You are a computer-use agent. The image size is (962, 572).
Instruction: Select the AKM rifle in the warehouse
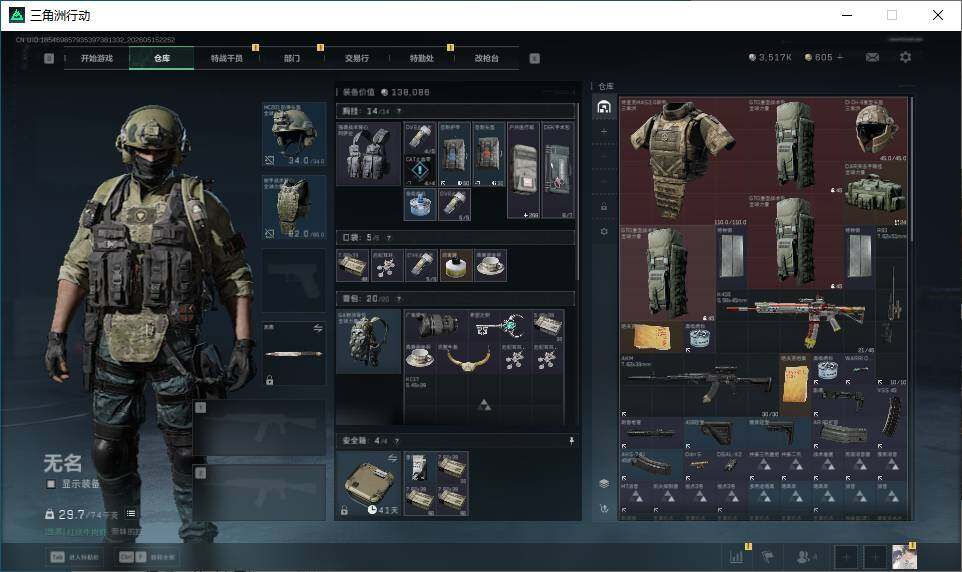(x=699, y=385)
